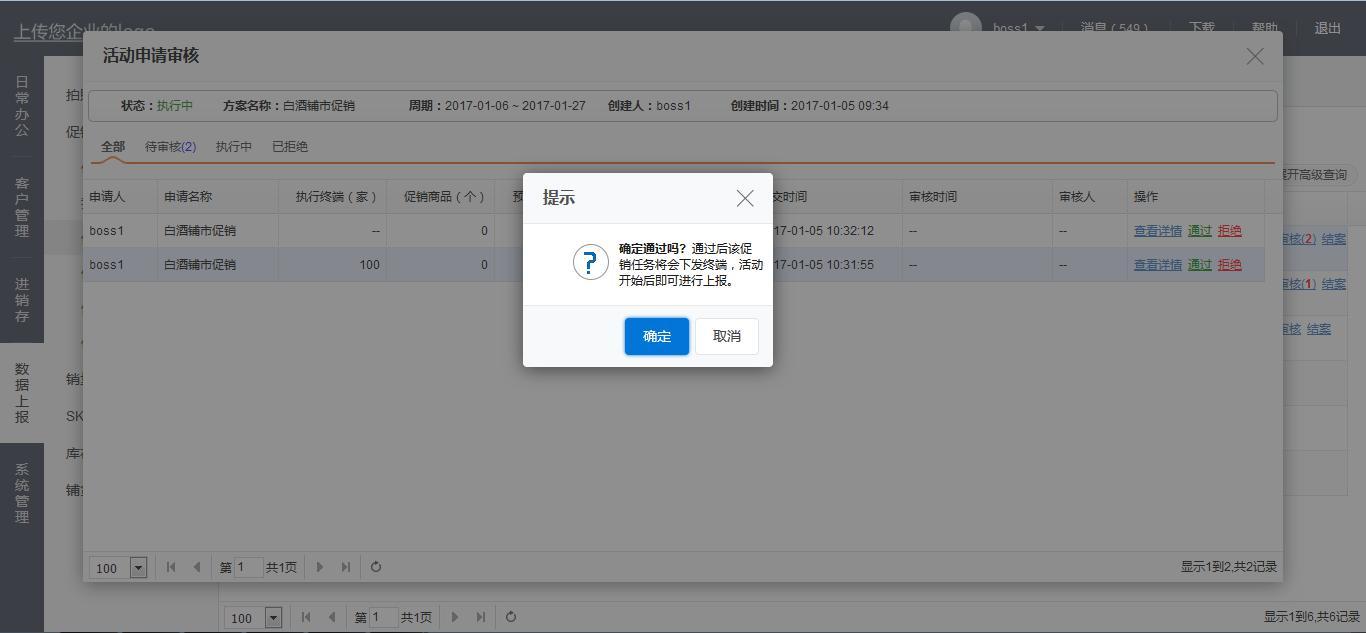Click 拒绝 on the second row
The width and height of the screenshot is (1366, 633).
coord(1229,265)
